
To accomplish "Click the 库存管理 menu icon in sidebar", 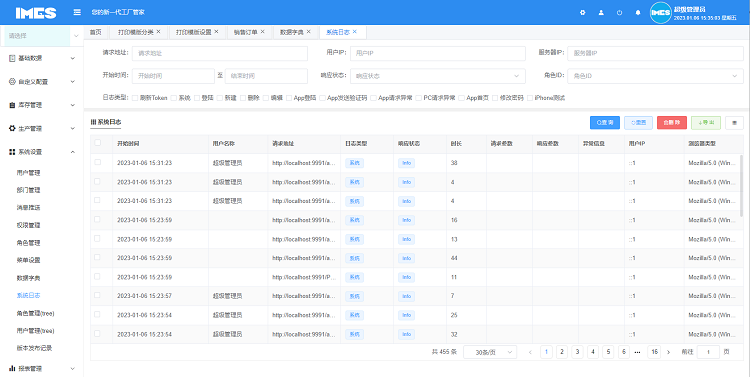I will 12,105.
